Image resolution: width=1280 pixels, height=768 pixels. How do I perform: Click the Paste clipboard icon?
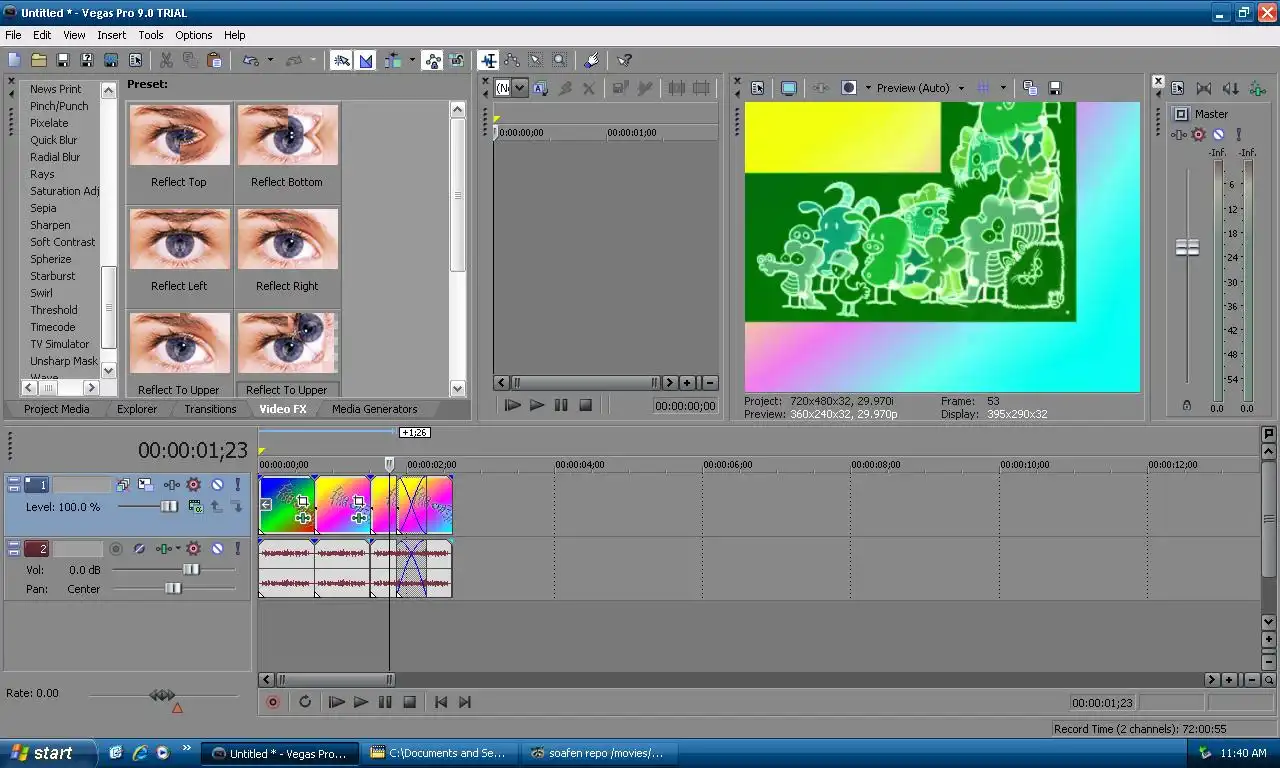(x=214, y=60)
